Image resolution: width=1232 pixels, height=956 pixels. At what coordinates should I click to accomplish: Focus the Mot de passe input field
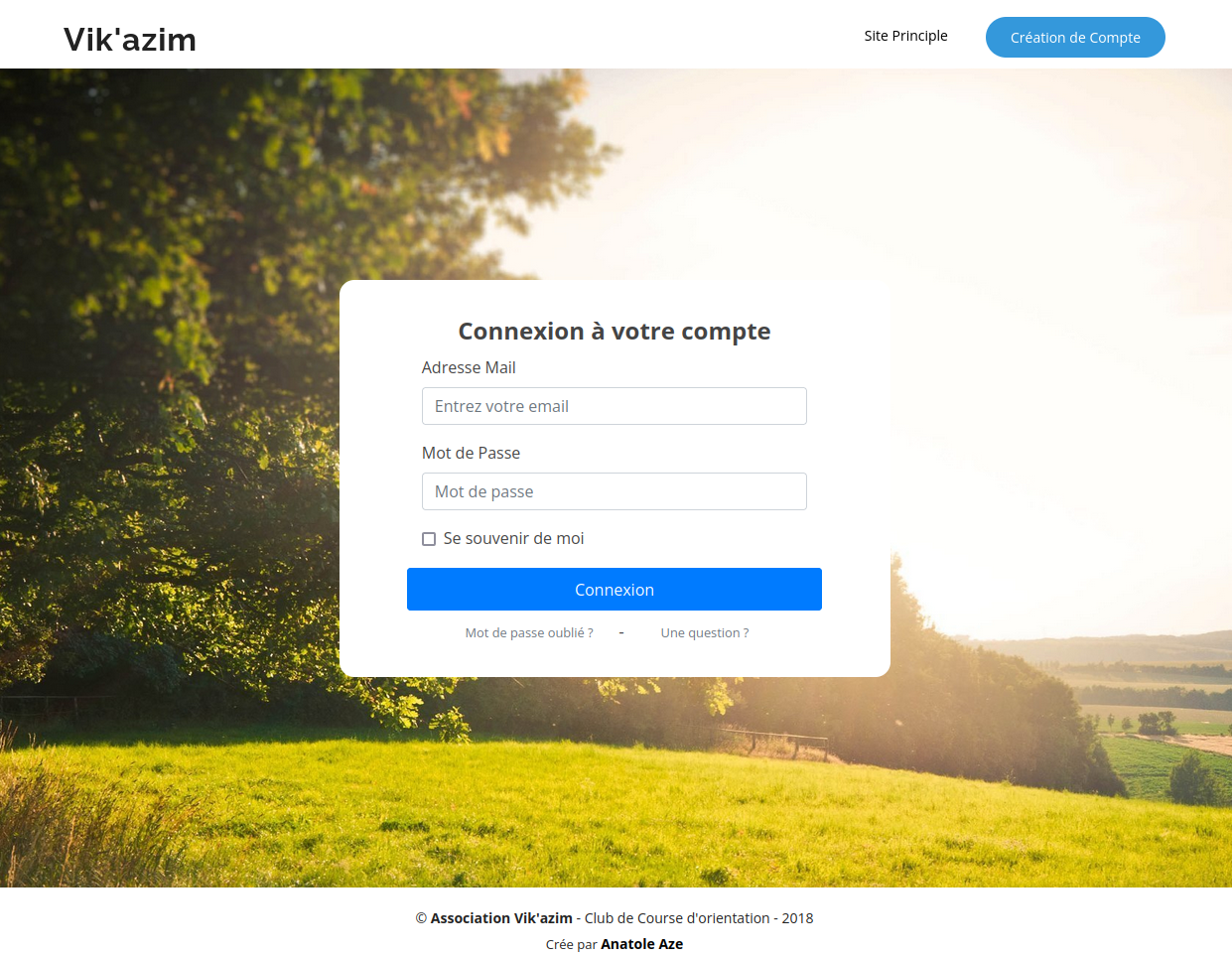(614, 491)
